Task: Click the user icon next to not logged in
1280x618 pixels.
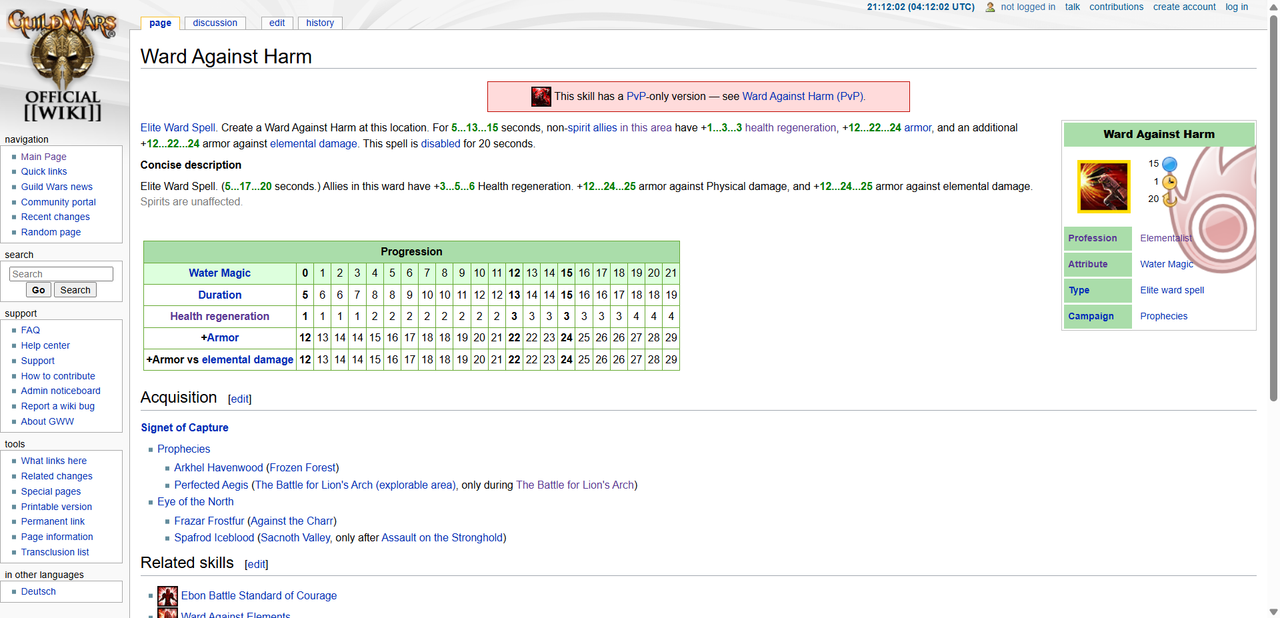Action: pyautogui.click(x=990, y=7)
